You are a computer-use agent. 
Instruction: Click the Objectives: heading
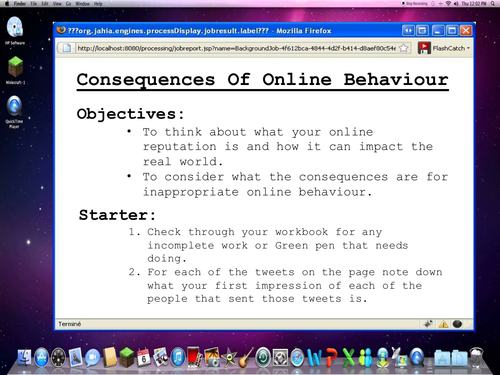(130, 114)
